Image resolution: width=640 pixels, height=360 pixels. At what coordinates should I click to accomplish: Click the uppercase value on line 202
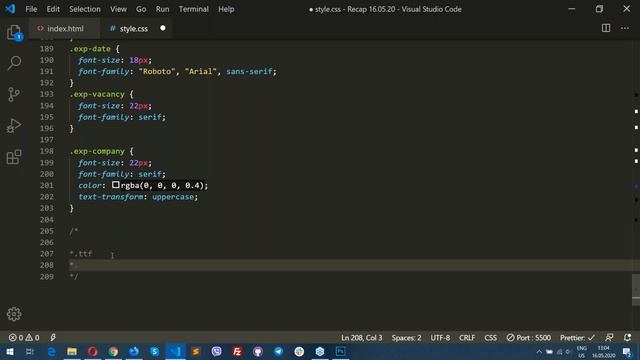[173, 197]
